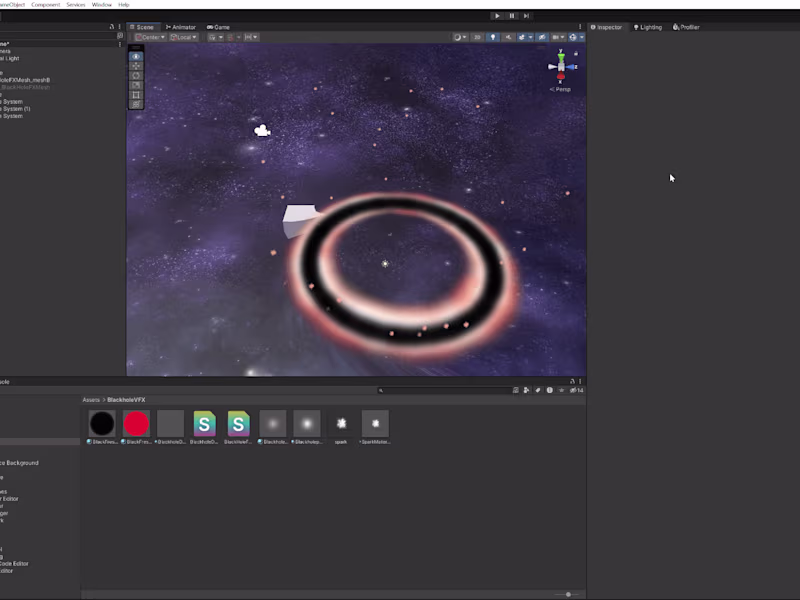The height and width of the screenshot is (600, 800).
Task: Toggle scene audio button
Action: pyautogui.click(x=507, y=37)
